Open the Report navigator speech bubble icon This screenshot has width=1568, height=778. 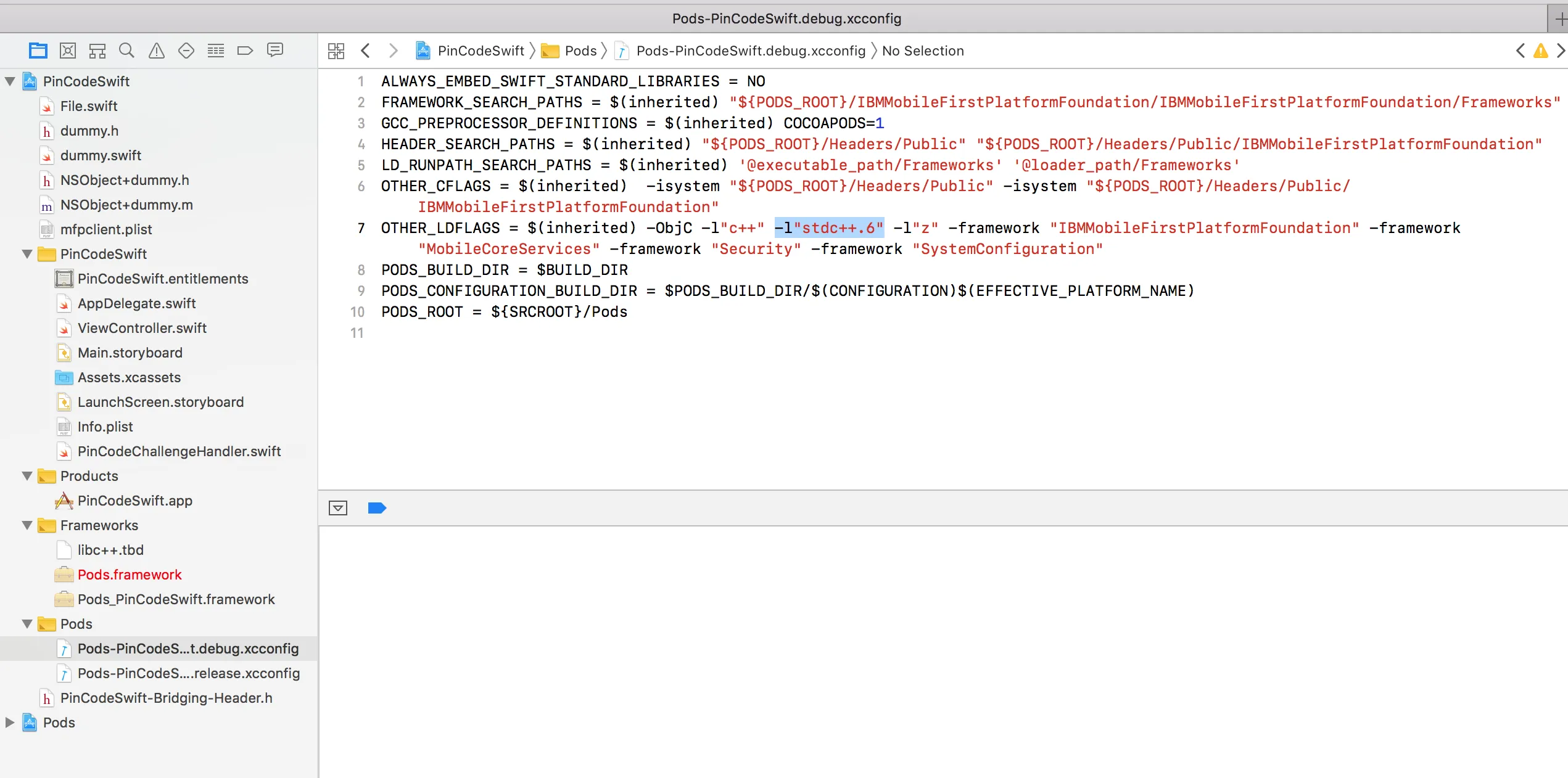[275, 50]
